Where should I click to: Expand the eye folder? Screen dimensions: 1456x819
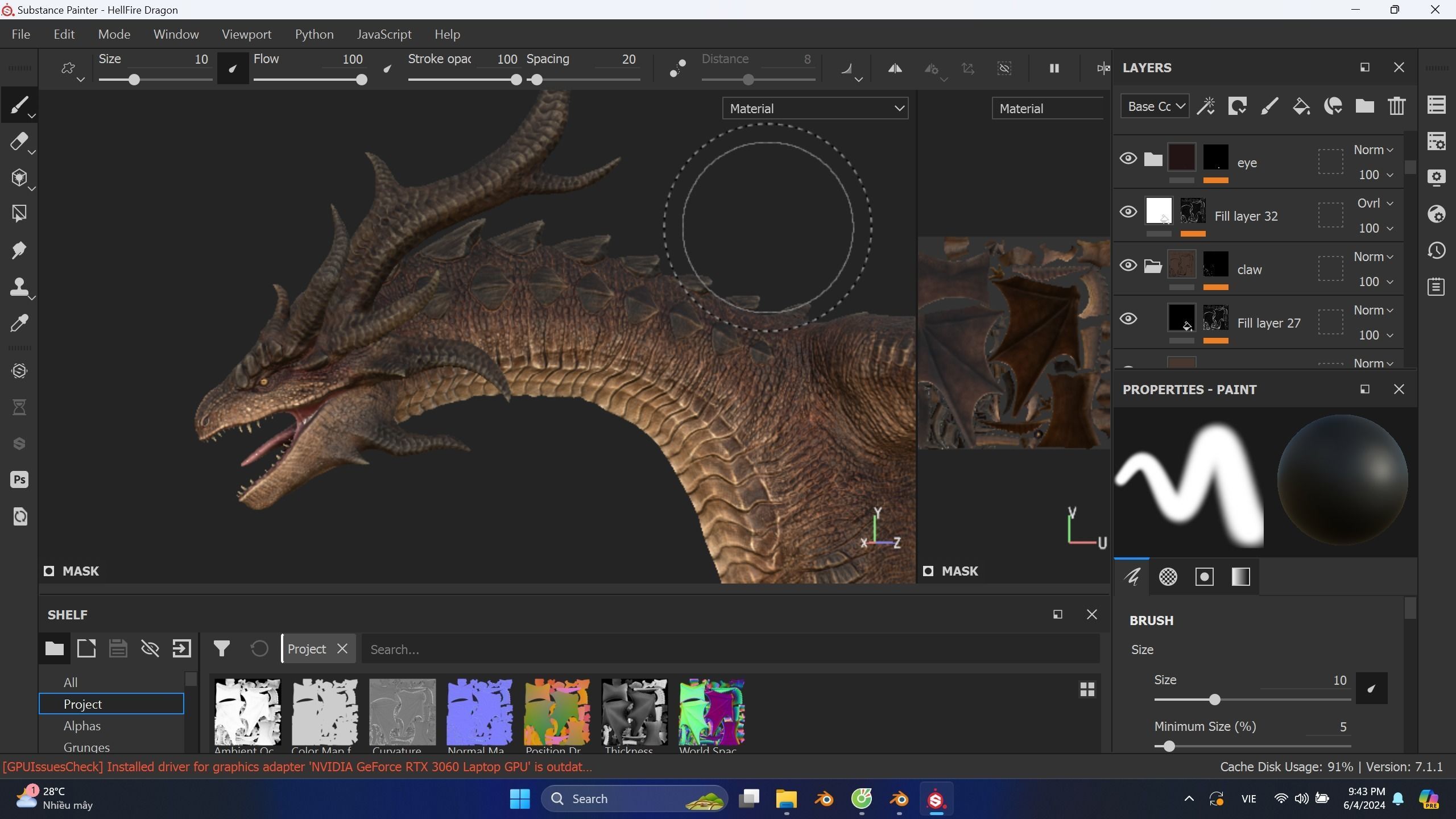pos(1153,159)
